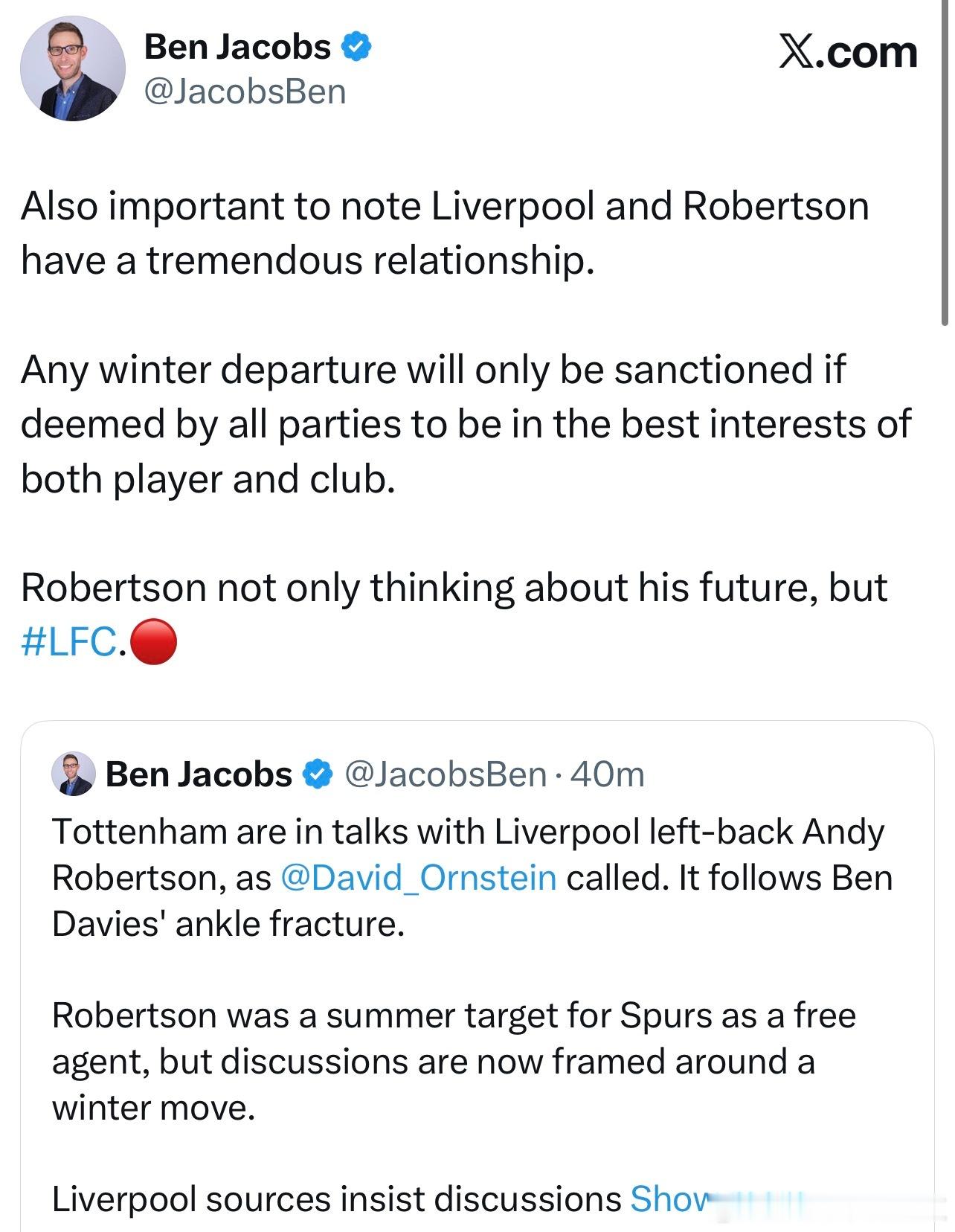The width and height of the screenshot is (955, 1232).
Task: Click the Ben Jacobs display name at the top
Action: 237,47
